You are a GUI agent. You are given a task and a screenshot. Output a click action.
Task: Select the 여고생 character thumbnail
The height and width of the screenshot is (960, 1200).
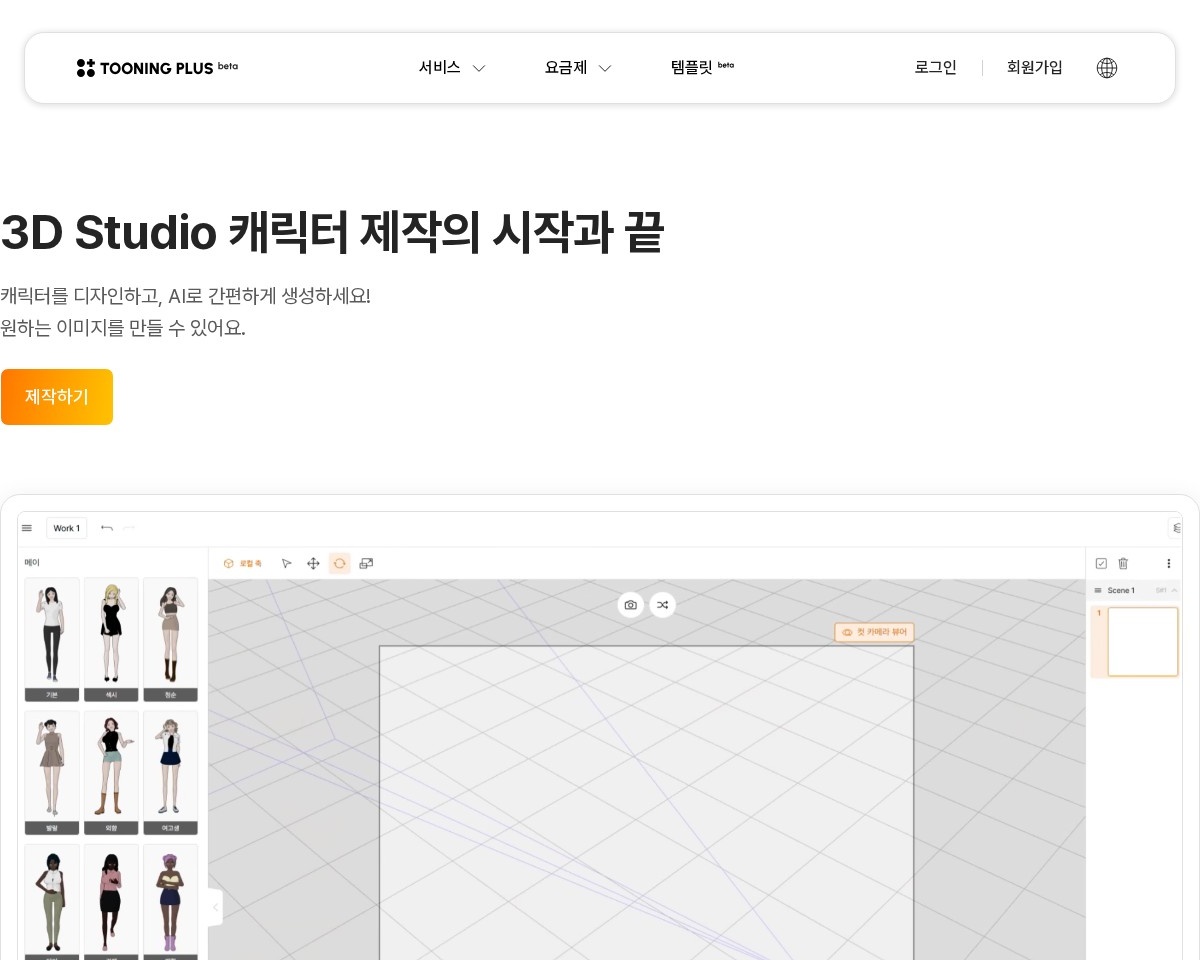pyautogui.click(x=170, y=773)
